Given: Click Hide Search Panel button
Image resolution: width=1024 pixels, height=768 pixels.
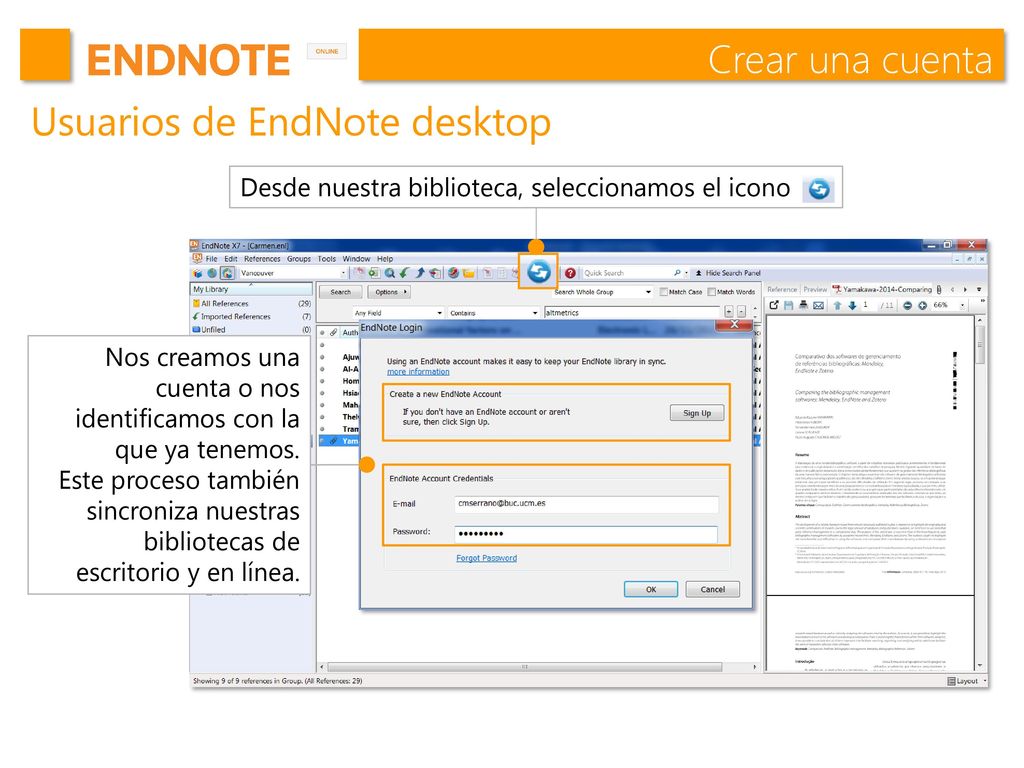Looking at the screenshot, I should [x=728, y=273].
